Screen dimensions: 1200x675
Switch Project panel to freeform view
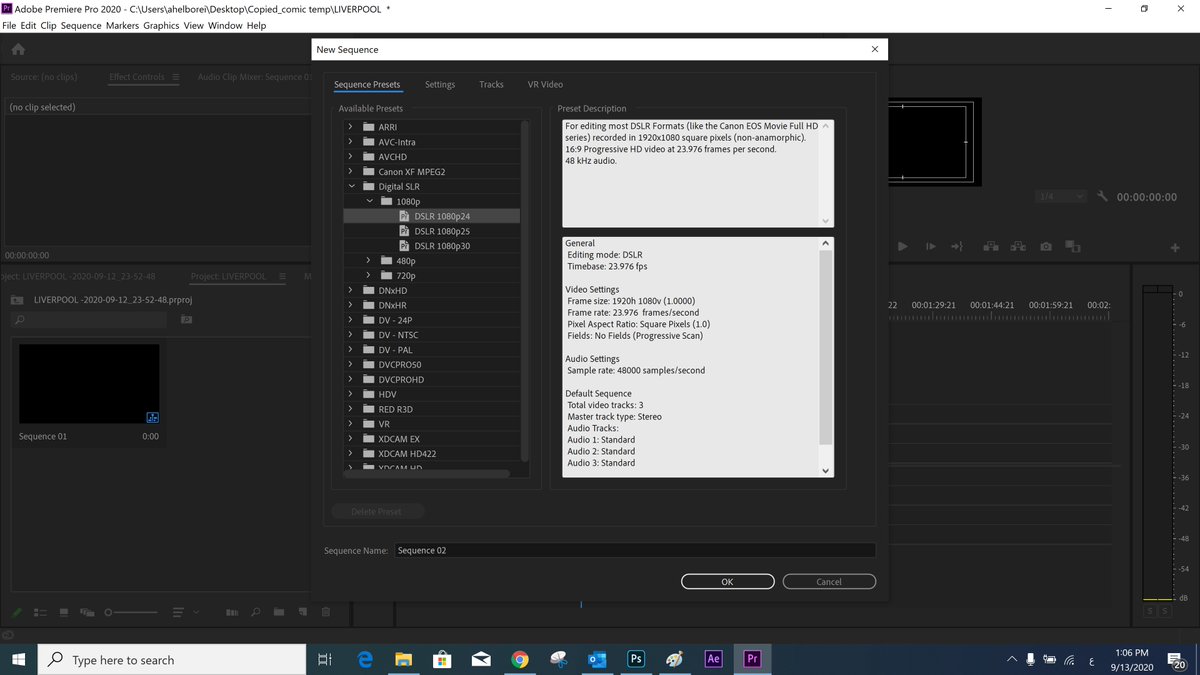click(x=87, y=612)
